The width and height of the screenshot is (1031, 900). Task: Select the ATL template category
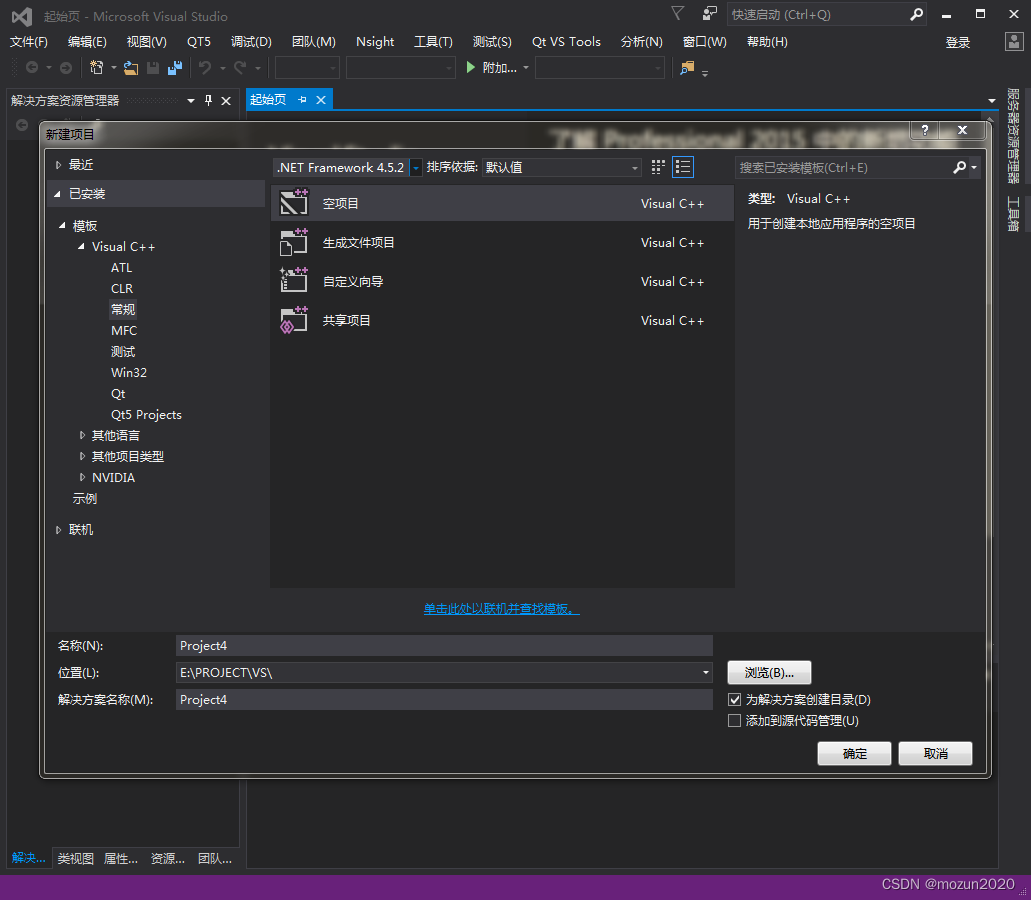click(121, 268)
